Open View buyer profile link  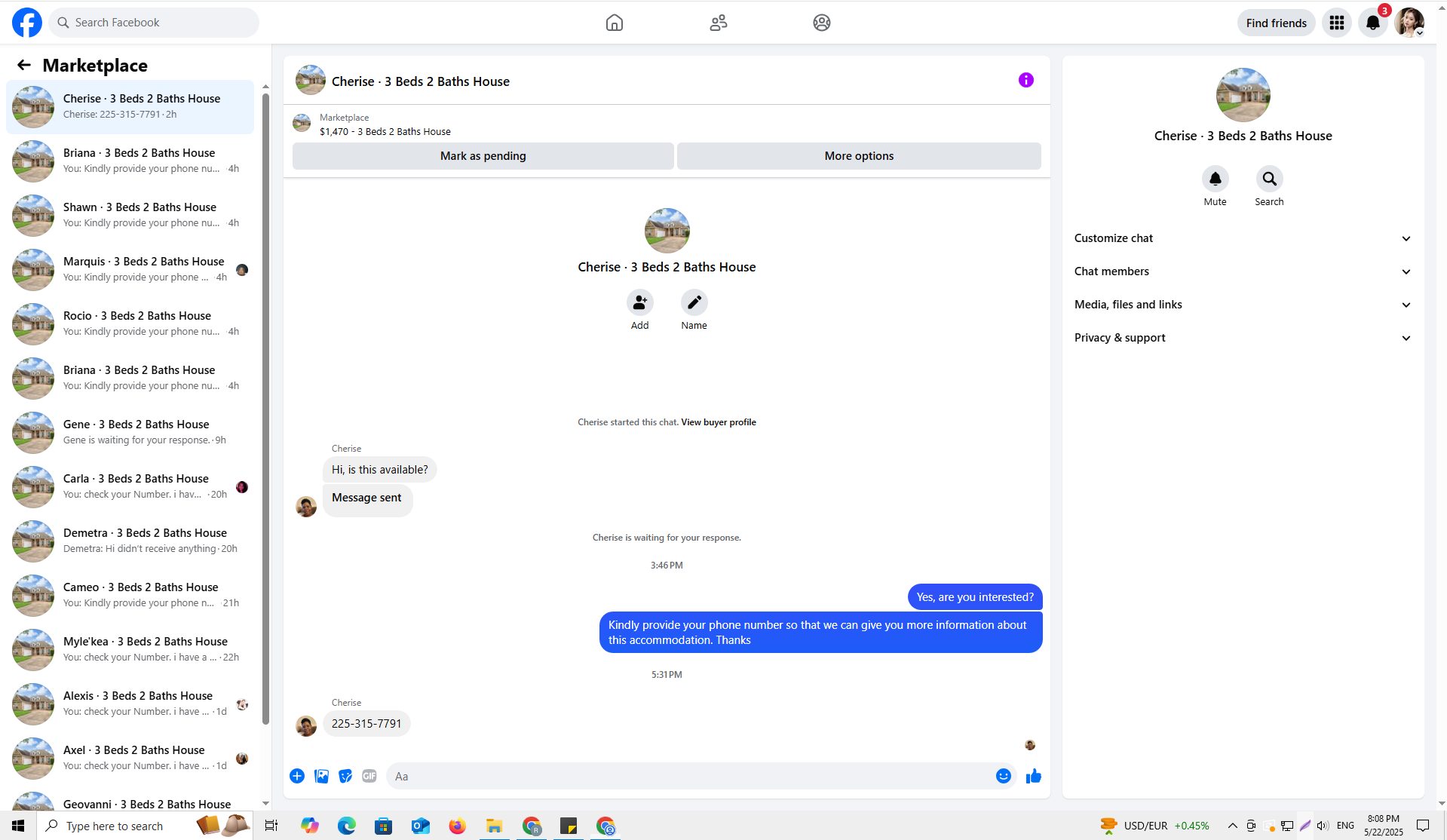719,422
